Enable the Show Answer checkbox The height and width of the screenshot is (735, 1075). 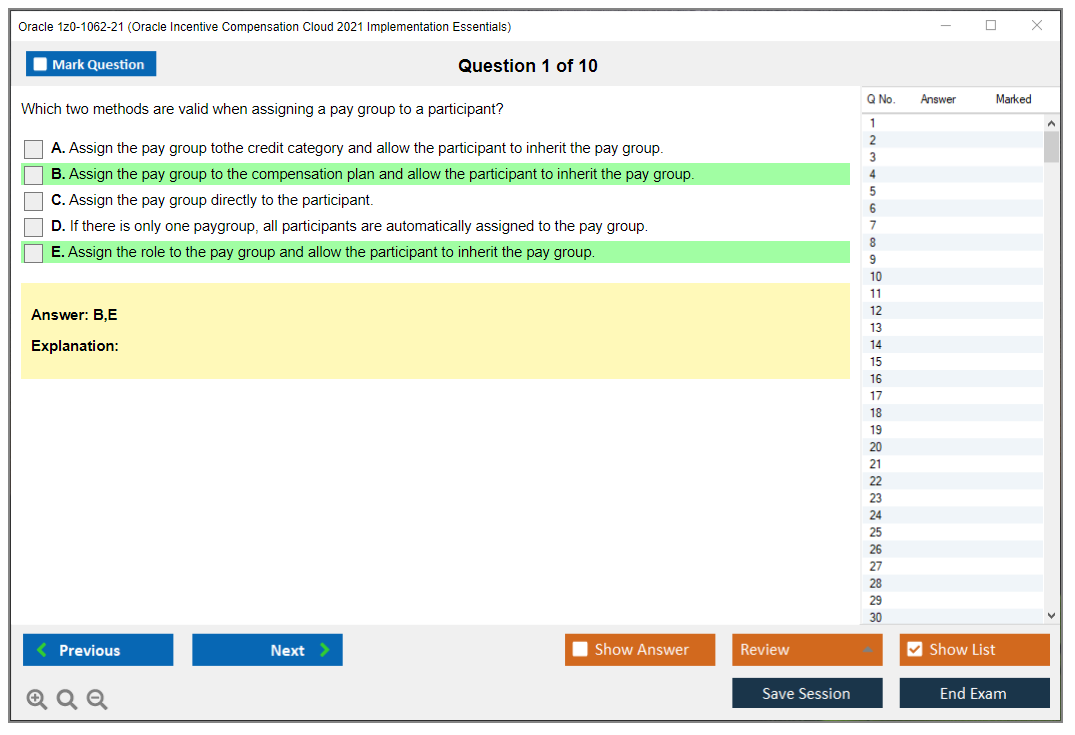[x=580, y=649]
